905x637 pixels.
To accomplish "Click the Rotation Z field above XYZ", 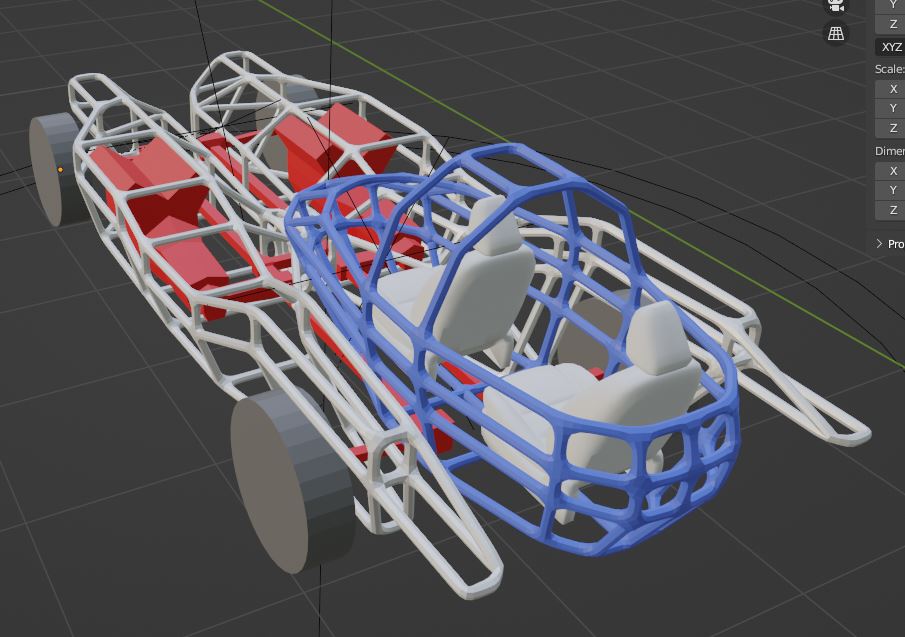I will point(890,24).
